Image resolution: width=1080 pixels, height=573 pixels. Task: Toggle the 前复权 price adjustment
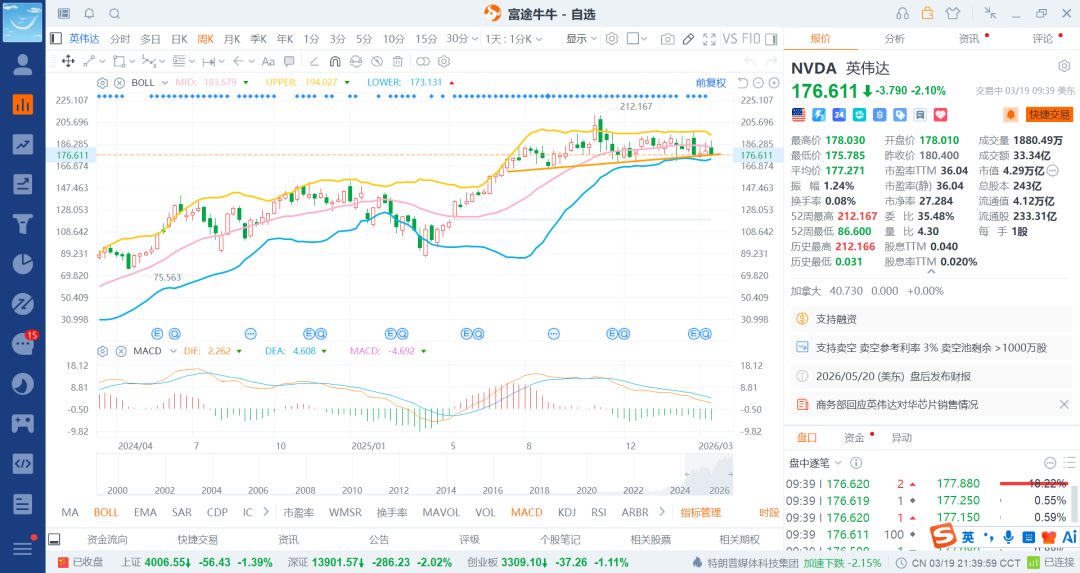(x=711, y=82)
